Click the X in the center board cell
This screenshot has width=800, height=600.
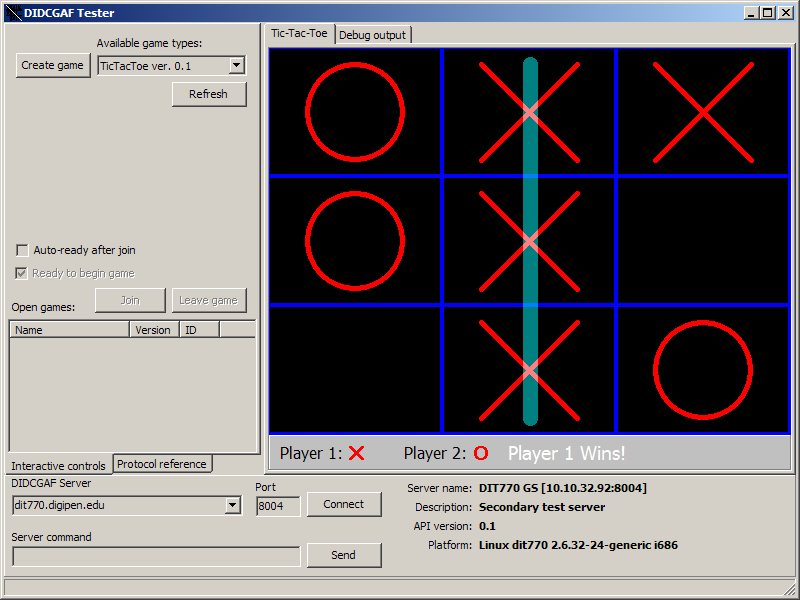click(x=529, y=240)
